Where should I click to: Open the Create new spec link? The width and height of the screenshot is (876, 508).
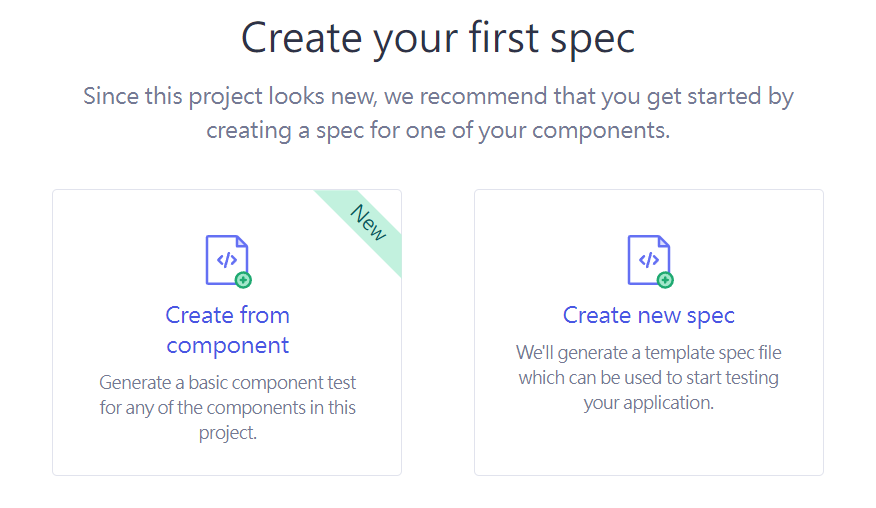(x=648, y=316)
